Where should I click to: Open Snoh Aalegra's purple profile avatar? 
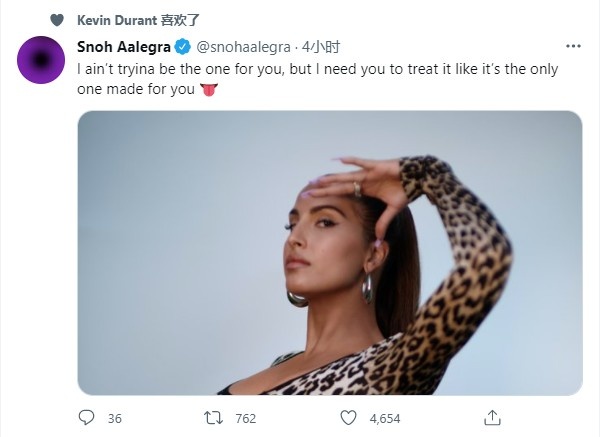coord(43,62)
